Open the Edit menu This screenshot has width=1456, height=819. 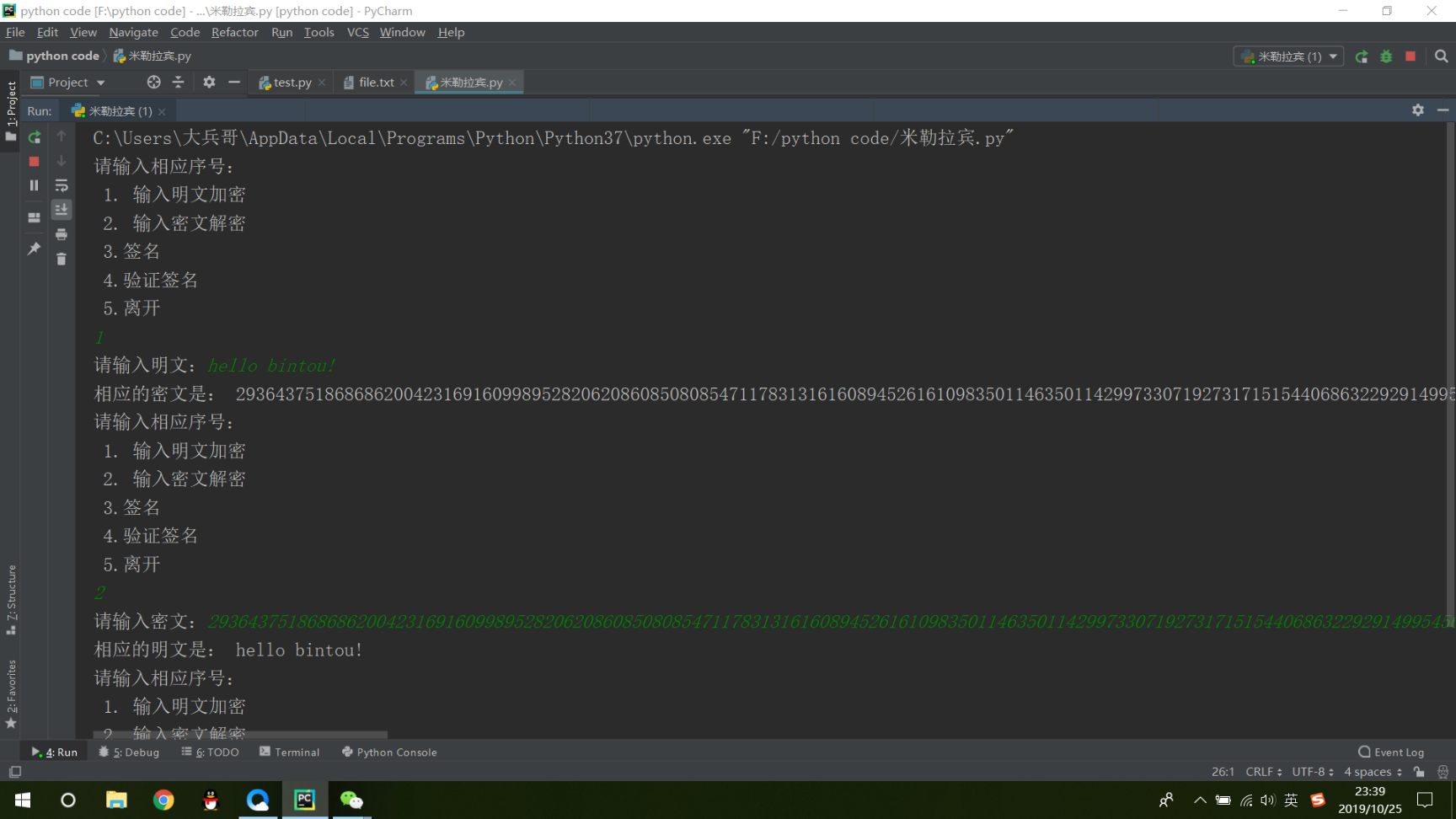47,32
